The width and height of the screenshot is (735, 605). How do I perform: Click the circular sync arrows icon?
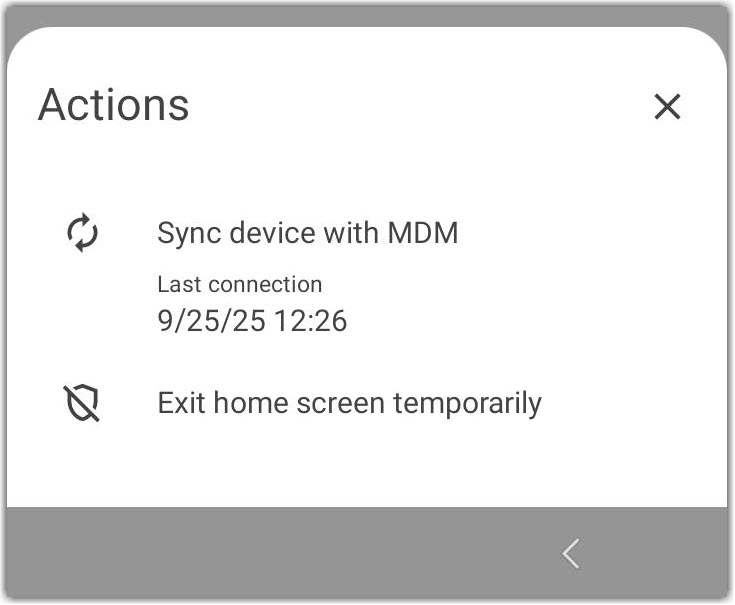point(82,233)
